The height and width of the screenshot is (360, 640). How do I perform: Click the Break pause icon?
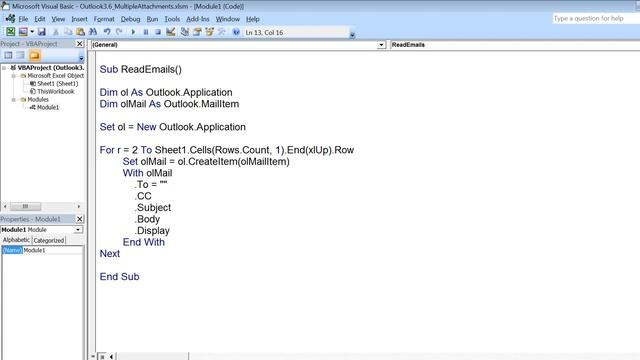(x=146, y=32)
